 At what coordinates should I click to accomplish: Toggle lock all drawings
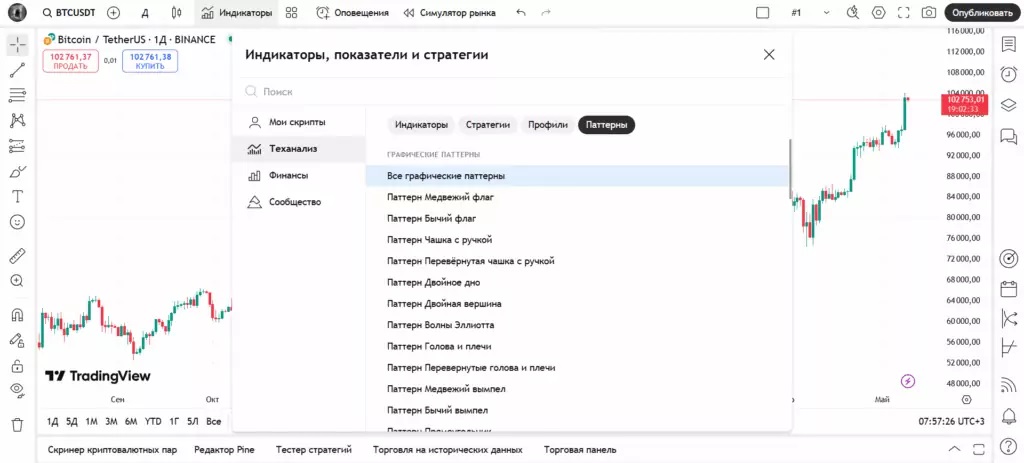point(18,366)
